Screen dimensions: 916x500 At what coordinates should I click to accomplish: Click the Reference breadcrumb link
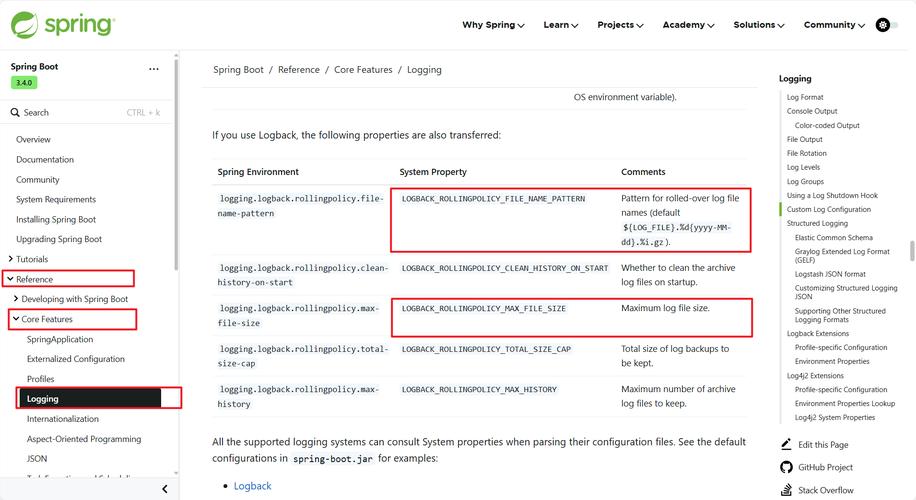(299, 70)
